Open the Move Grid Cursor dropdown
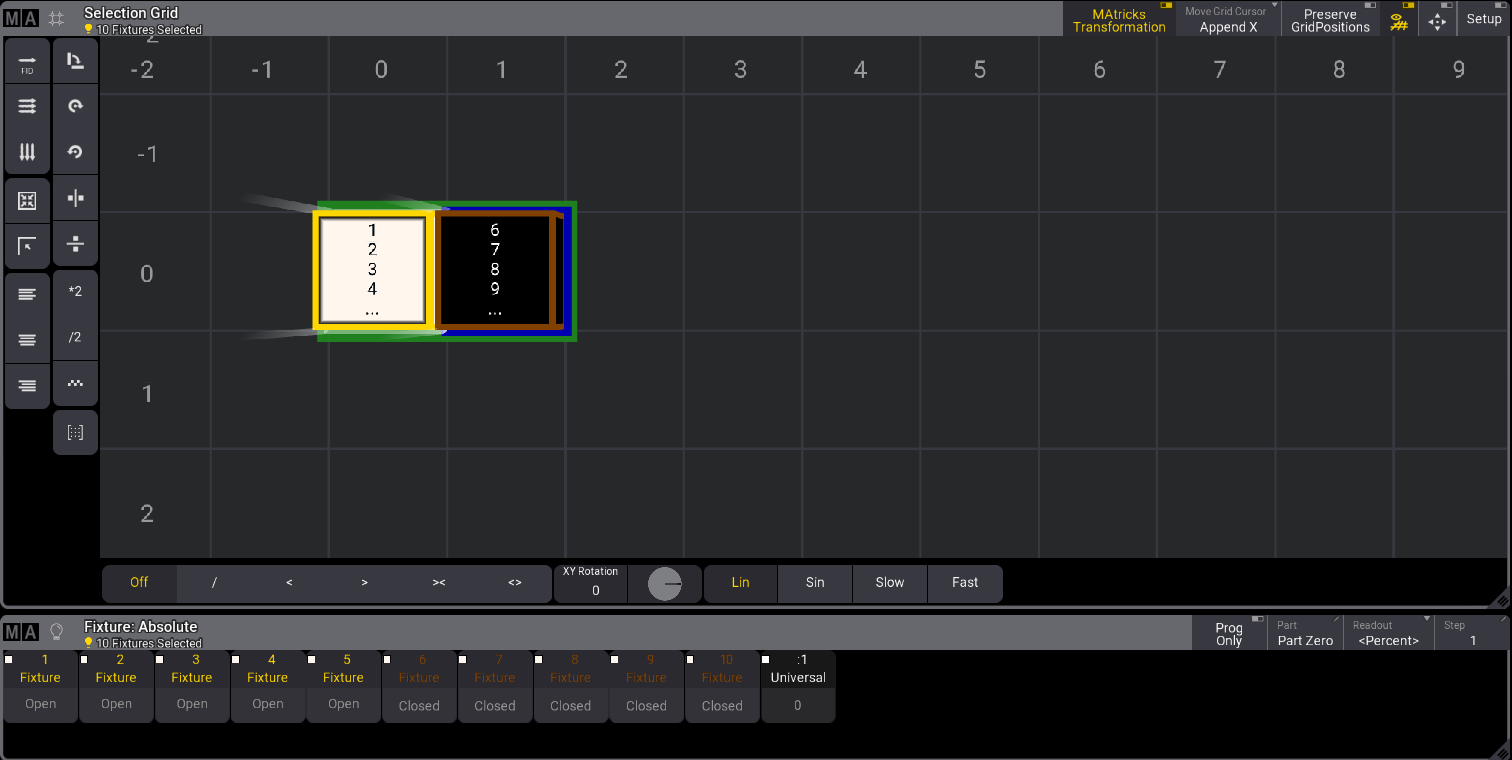 click(1228, 20)
